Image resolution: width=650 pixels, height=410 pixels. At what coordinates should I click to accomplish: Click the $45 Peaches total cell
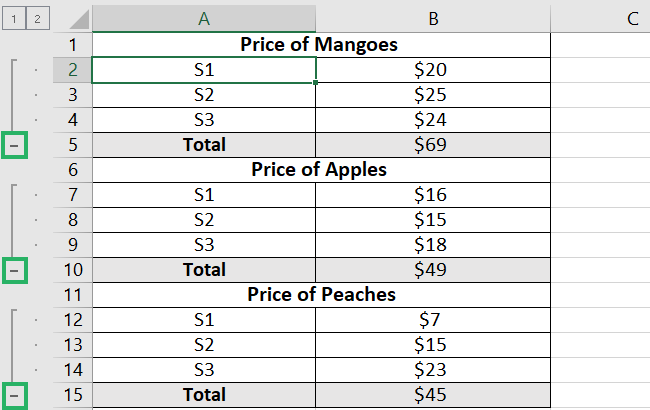[433, 395]
